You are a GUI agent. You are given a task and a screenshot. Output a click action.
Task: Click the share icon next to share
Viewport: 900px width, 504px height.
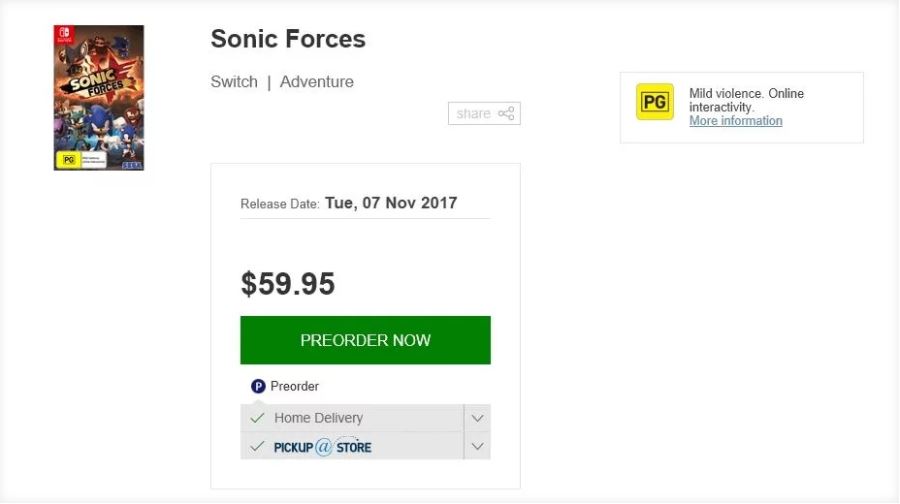(506, 114)
